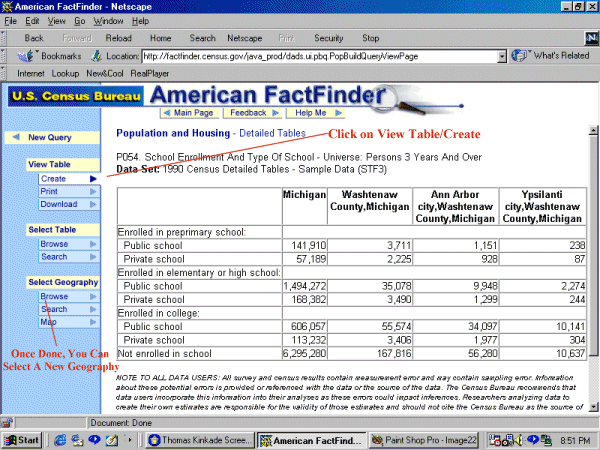The width and height of the screenshot is (600, 450).
Task: Open the Bookmarks icon menu
Action: (x=48, y=56)
